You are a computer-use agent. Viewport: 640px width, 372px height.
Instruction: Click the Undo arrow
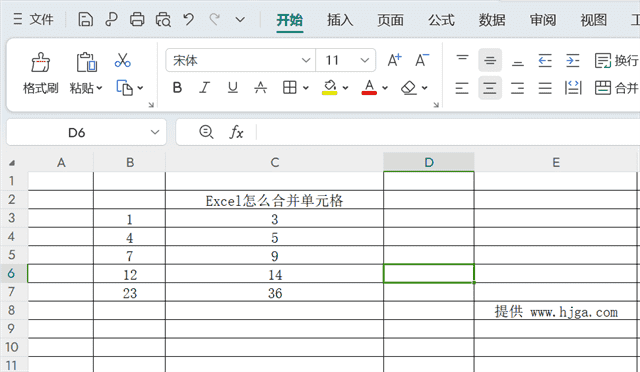188,19
